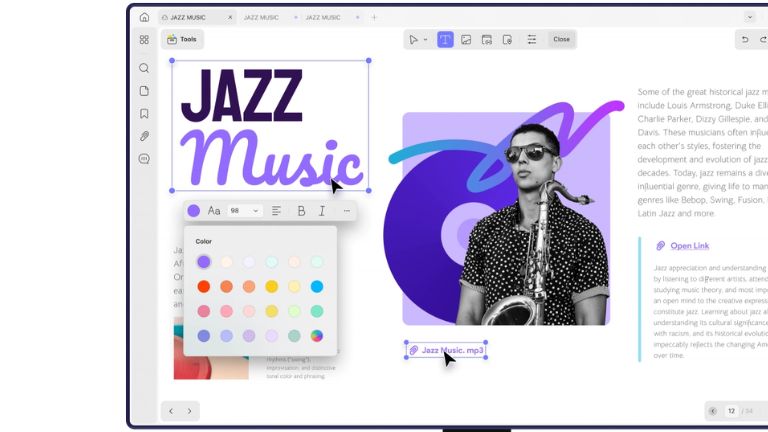
Task: Click inside the JAZZ heading text
Action: pos(242,95)
